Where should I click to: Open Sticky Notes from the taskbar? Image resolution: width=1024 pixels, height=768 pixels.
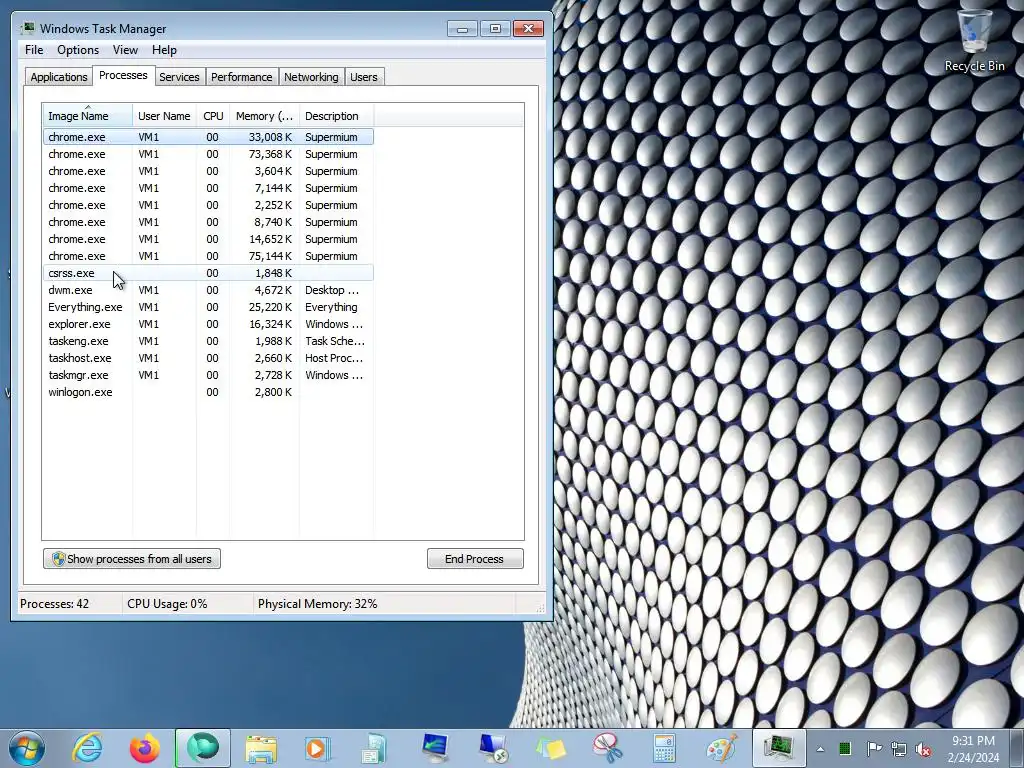coord(550,748)
